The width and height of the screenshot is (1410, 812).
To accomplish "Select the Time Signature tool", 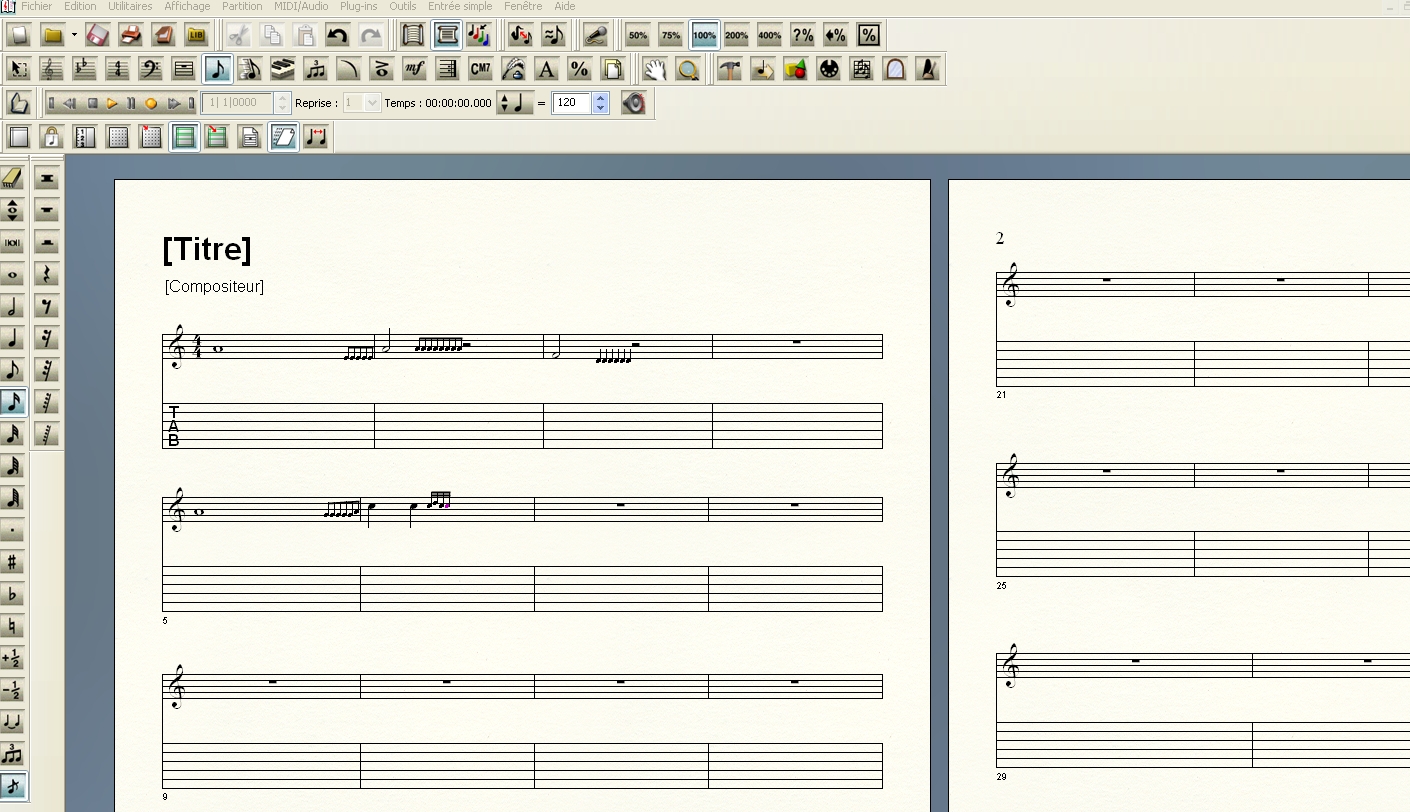I will point(118,68).
